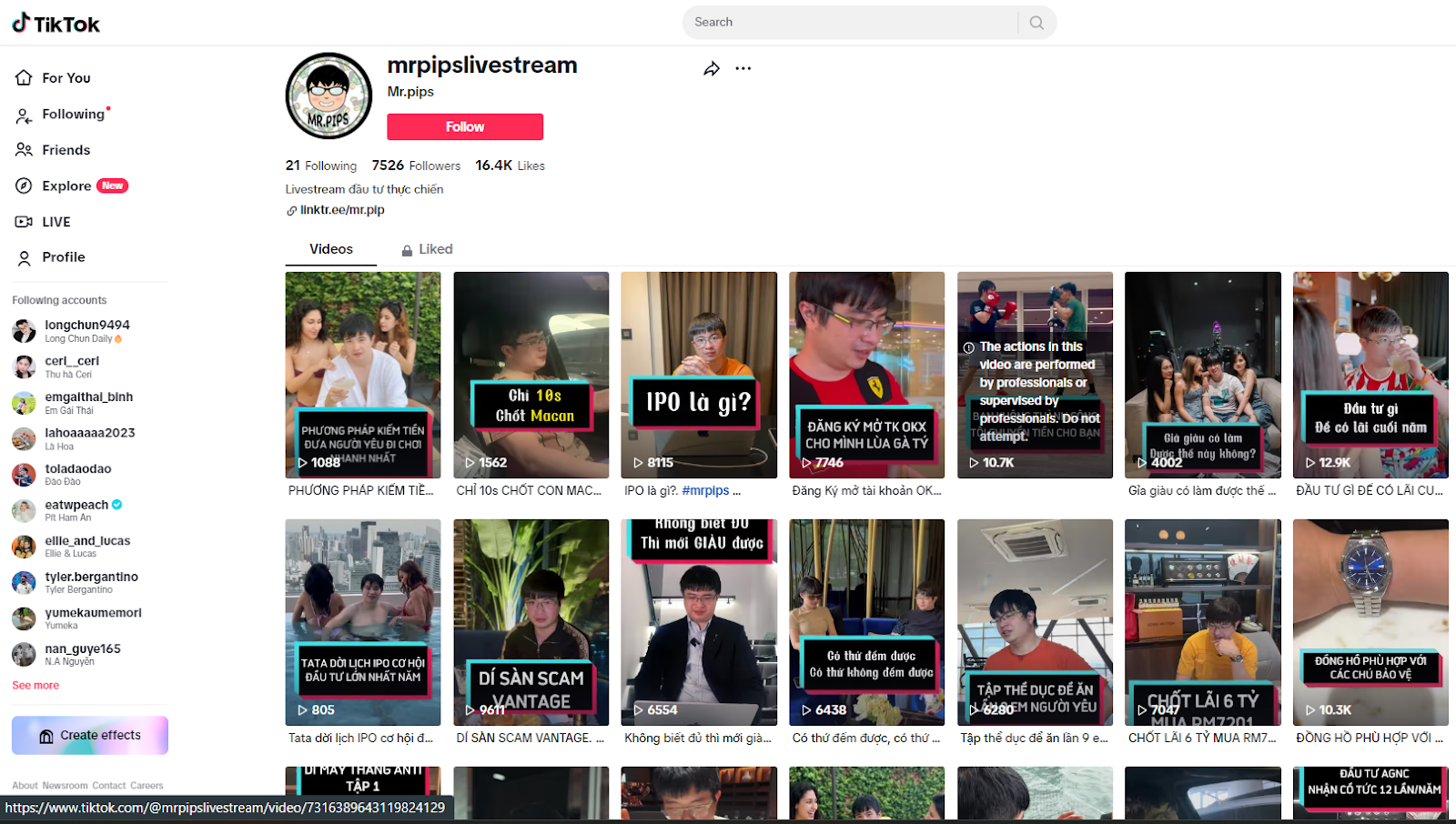The image size is (1456, 824).
Task: Play the ĐĂNG KÝ MỞ TK OKX video
Action: click(x=867, y=376)
